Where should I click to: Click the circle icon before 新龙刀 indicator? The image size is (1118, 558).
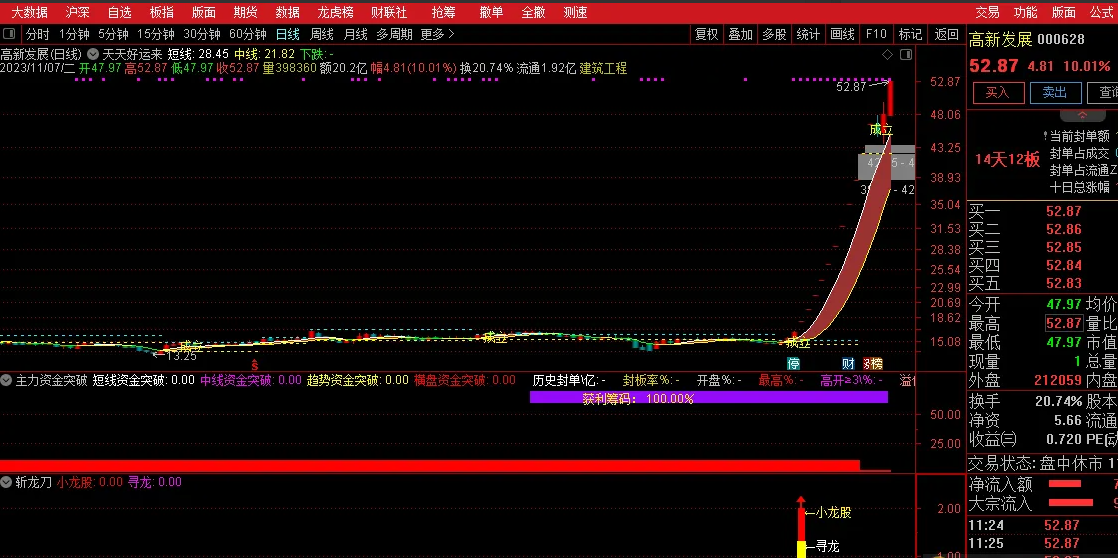point(6,482)
